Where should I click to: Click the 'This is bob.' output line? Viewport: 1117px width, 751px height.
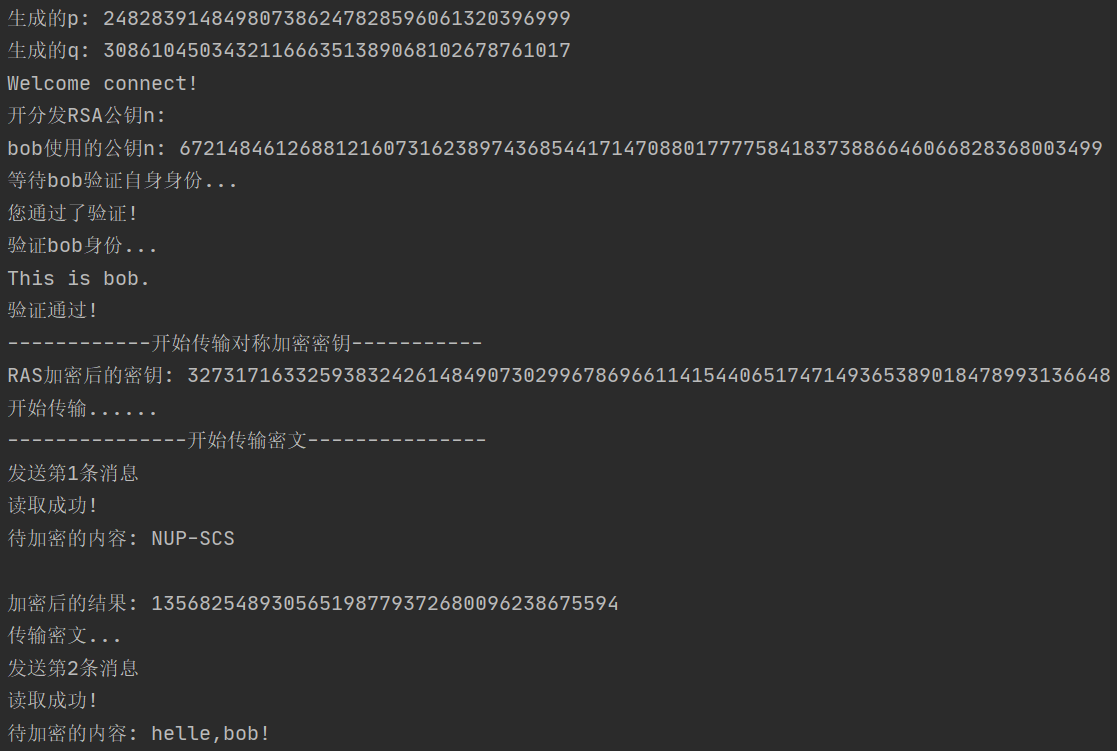78,278
